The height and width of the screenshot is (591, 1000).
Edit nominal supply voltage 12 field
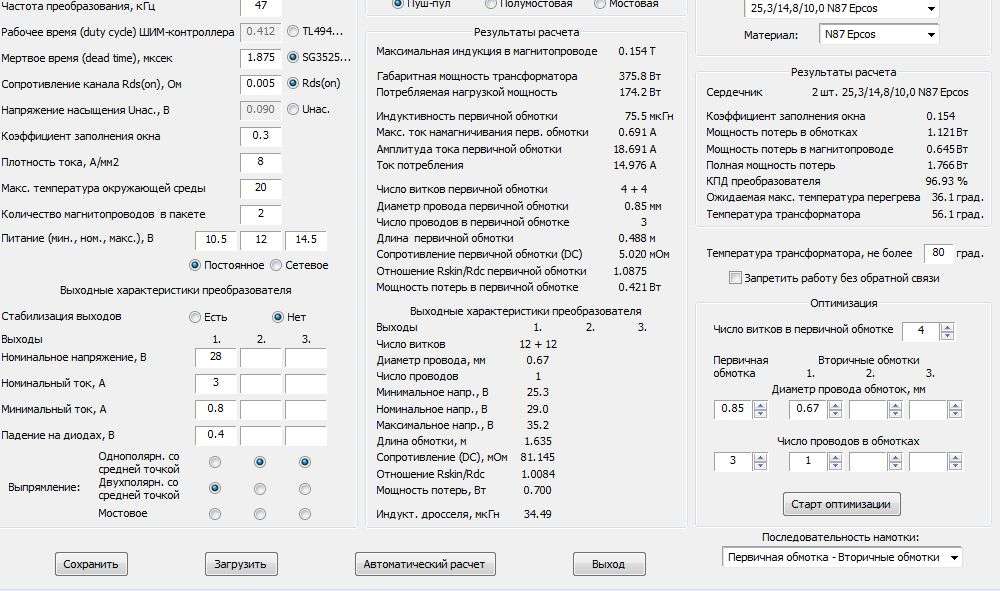[x=261, y=240]
